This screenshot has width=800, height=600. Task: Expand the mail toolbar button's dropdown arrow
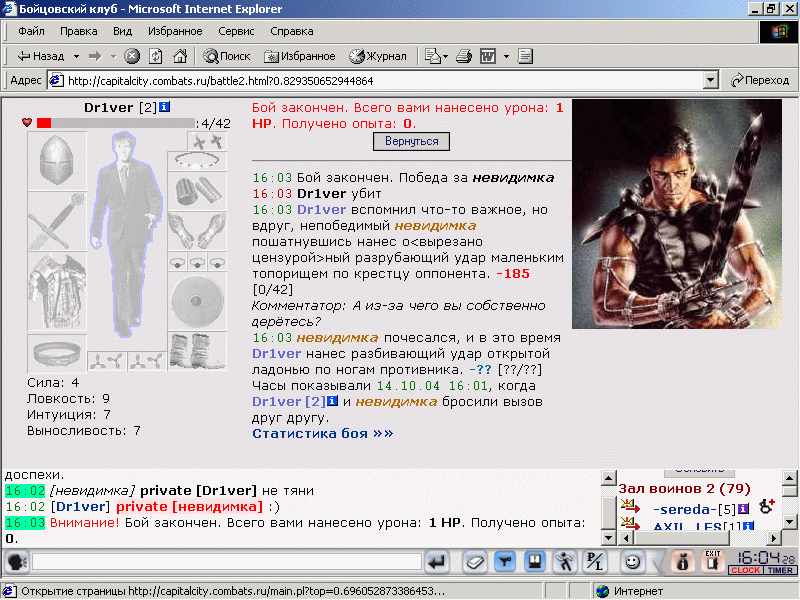pyautogui.click(x=445, y=56)
